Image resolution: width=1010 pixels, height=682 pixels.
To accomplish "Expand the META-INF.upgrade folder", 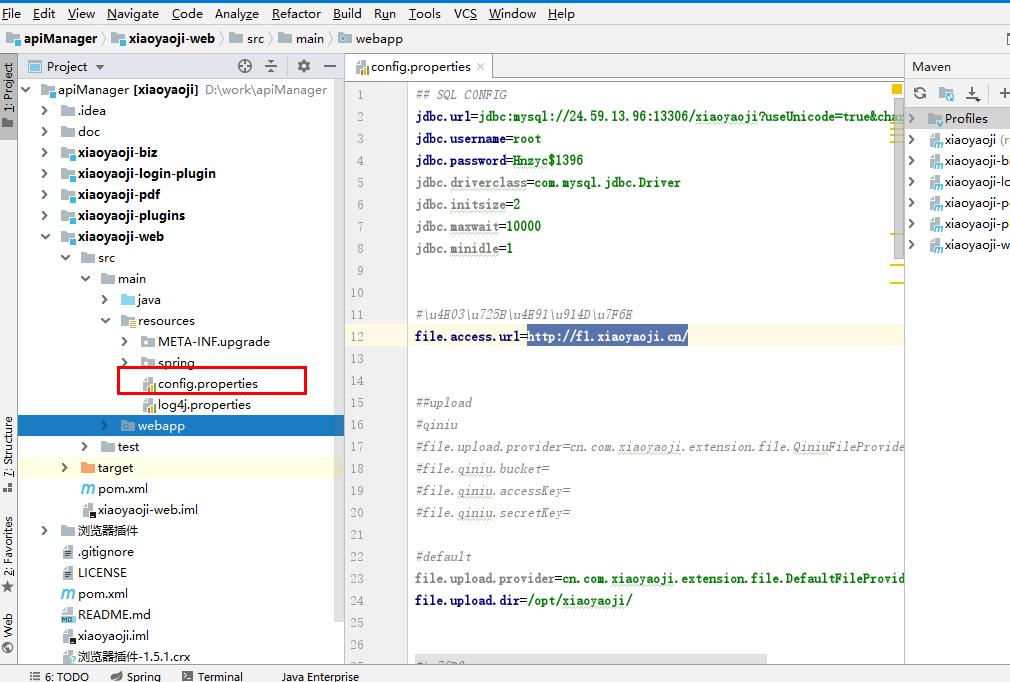I will tap(125, 341).
